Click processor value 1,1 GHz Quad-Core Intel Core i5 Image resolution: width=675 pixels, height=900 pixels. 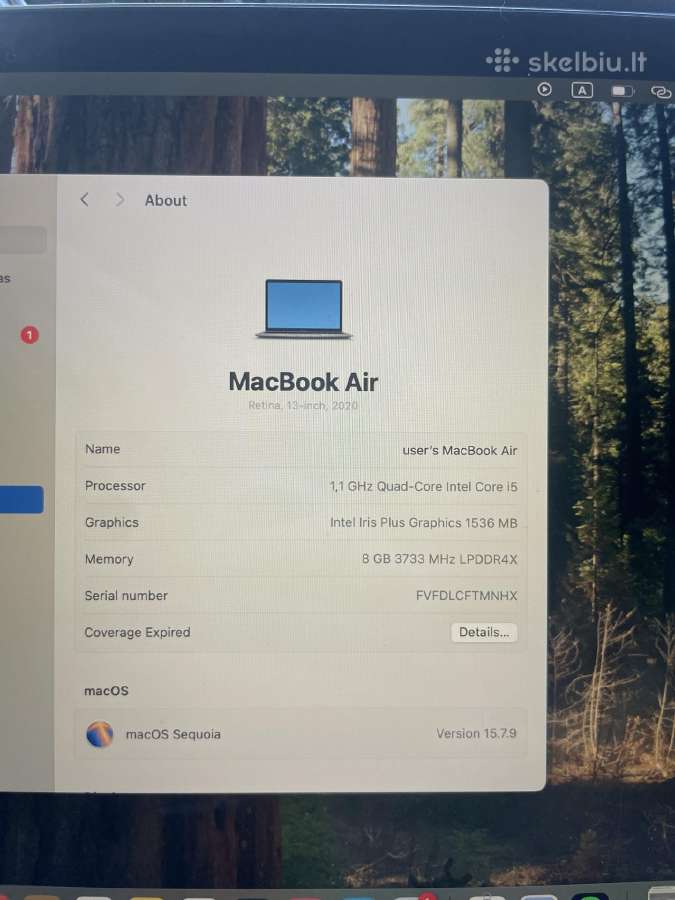tap(423, 487)
